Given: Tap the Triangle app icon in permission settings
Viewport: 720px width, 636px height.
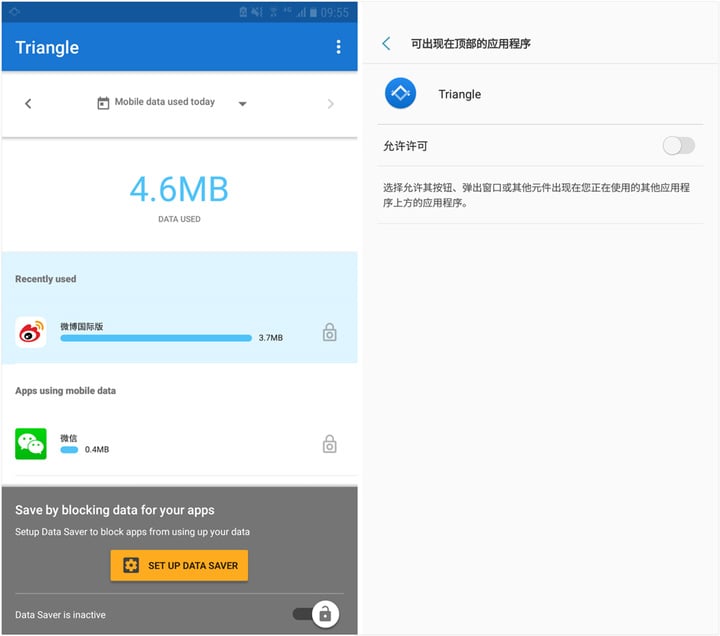Looking at the screenshot, I should (400, 93).
